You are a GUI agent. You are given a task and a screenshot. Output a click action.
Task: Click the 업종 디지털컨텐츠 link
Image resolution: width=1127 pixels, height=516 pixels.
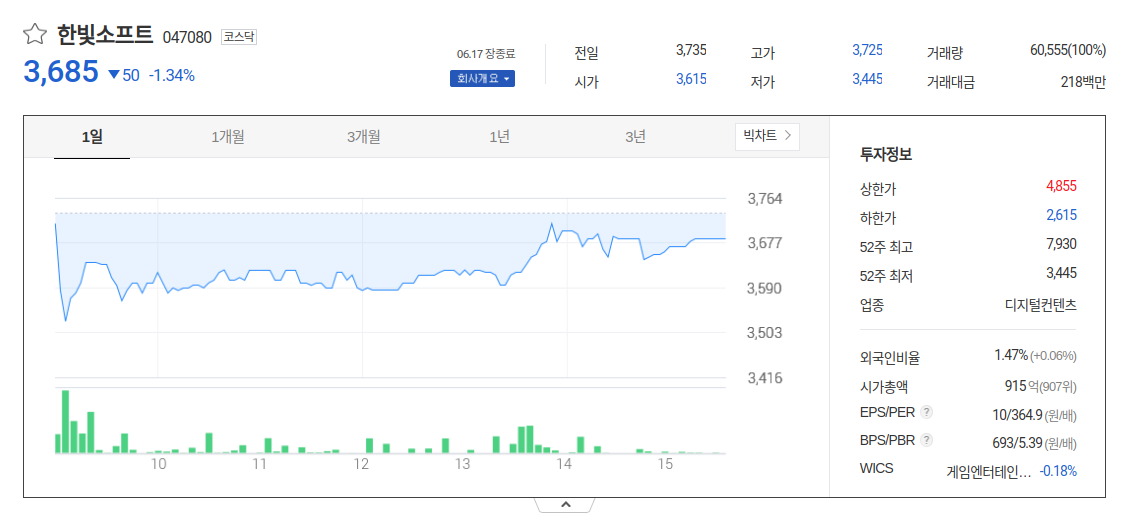tap(1041, 305)
